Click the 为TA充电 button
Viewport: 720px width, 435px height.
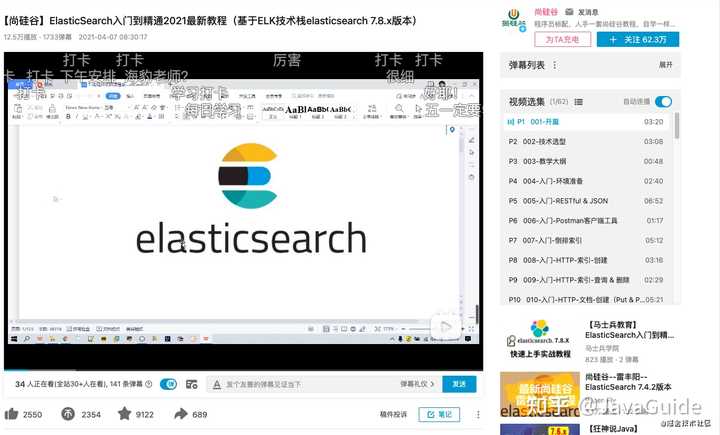[562, 40]
